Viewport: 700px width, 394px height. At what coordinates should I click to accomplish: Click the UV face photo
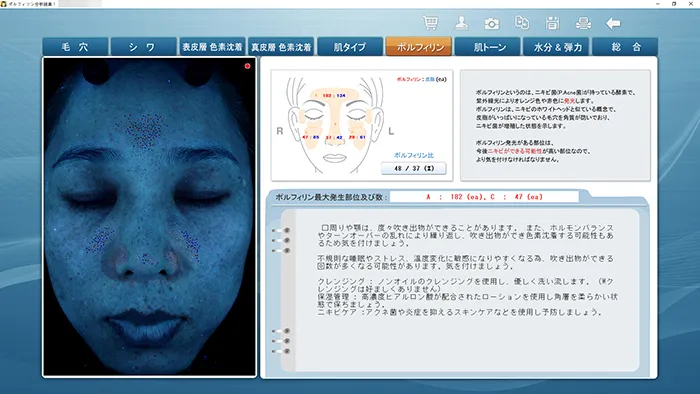[150, 217]
